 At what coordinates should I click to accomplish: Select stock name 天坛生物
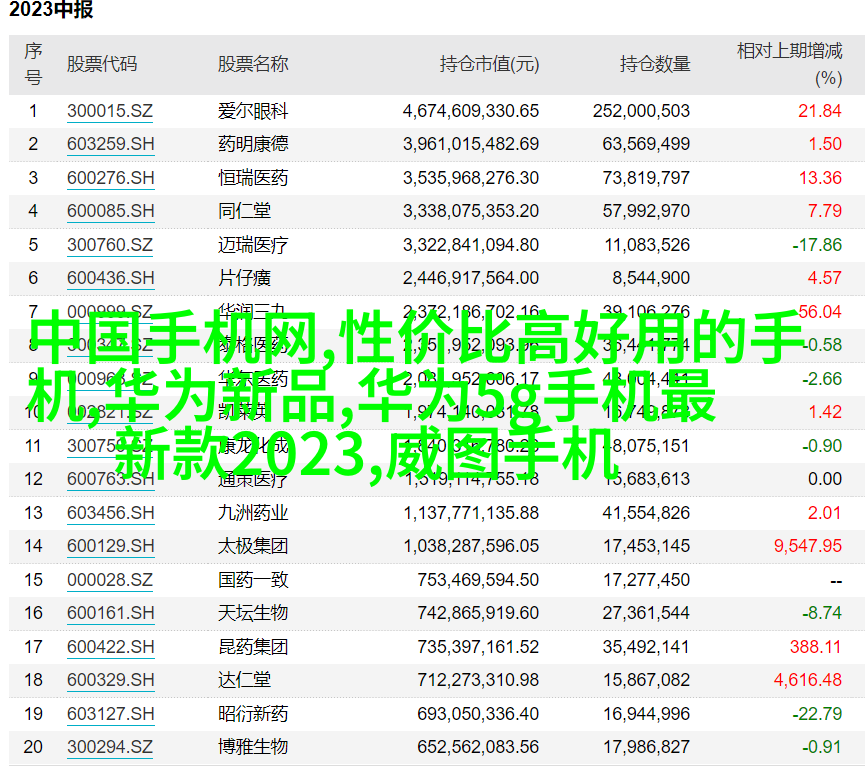(x=253, y=613)
